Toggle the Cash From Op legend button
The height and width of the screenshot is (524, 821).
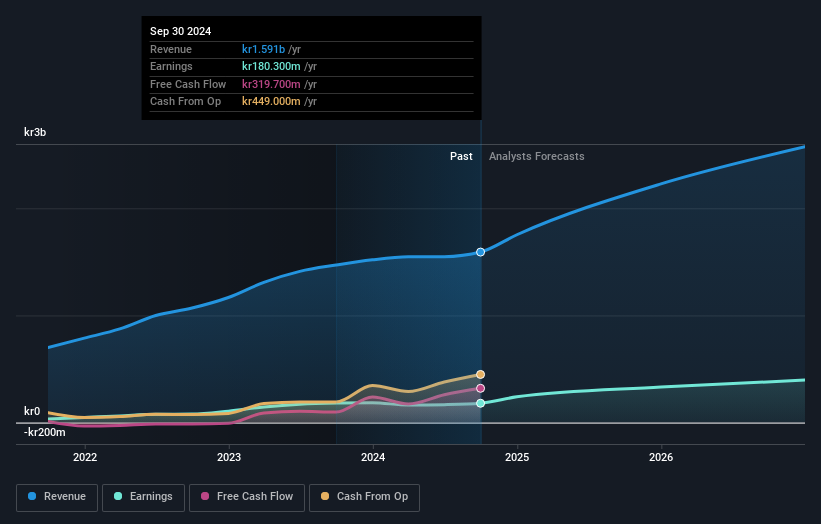(x=364, y=497)
